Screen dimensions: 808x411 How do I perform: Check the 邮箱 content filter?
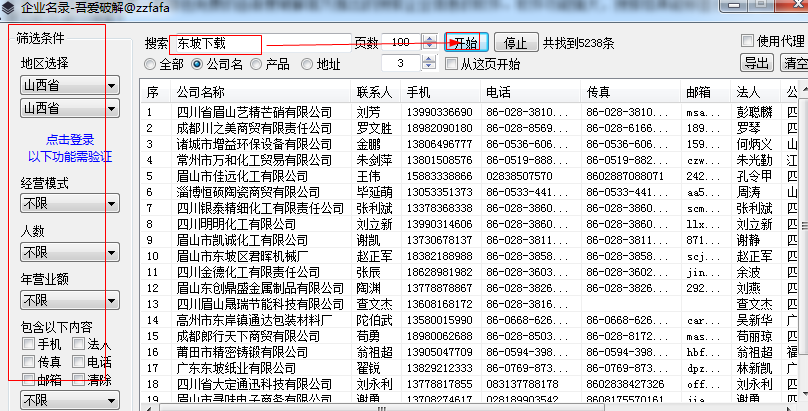click(x=28, y=380)
